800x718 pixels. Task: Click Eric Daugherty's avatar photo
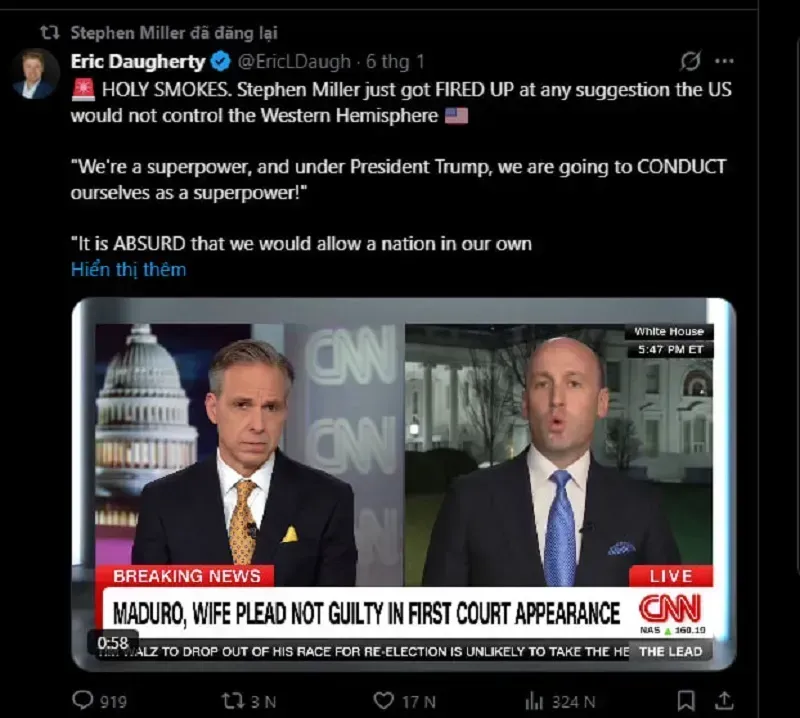34,75
